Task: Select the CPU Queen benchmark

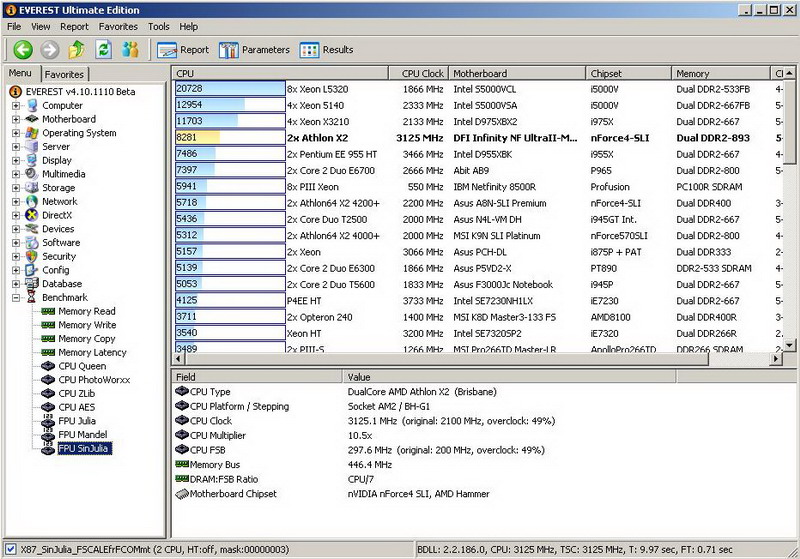Action: click(81, 366)
